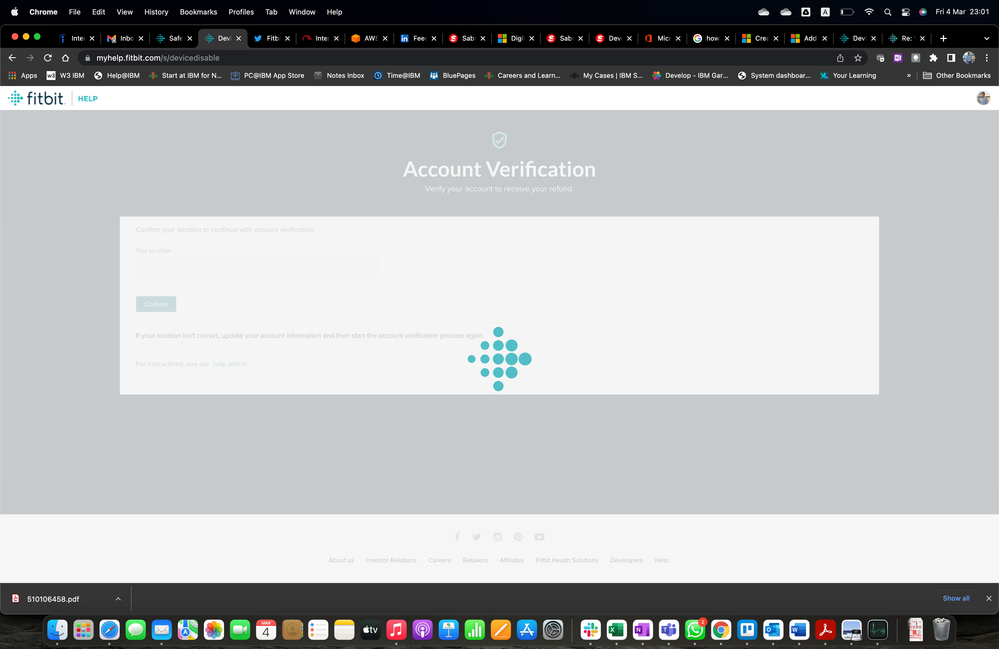This screenshot has height=649, width=999.
Task: Open Other Bookmarks folder
Action: click(x=956, y=76)
